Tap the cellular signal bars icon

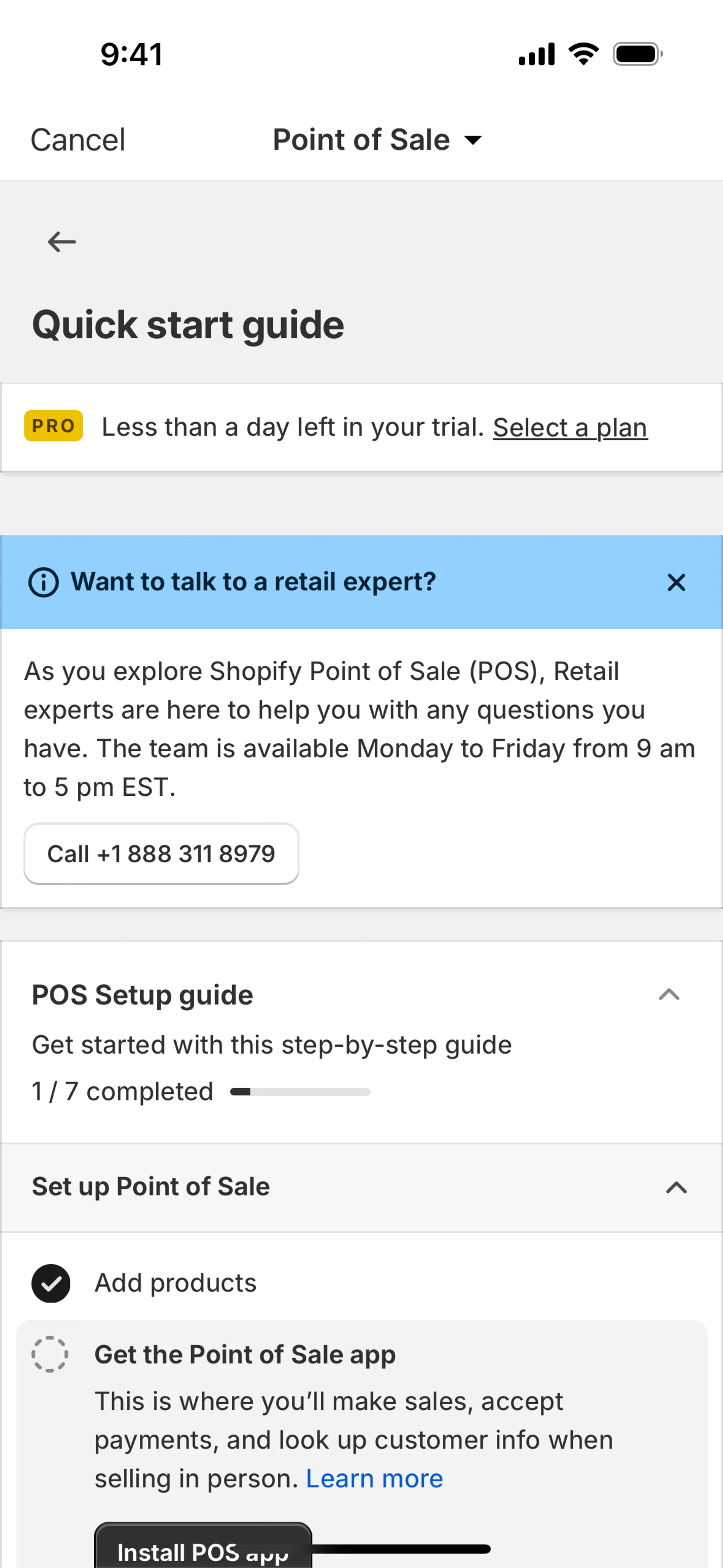point(536,54)
